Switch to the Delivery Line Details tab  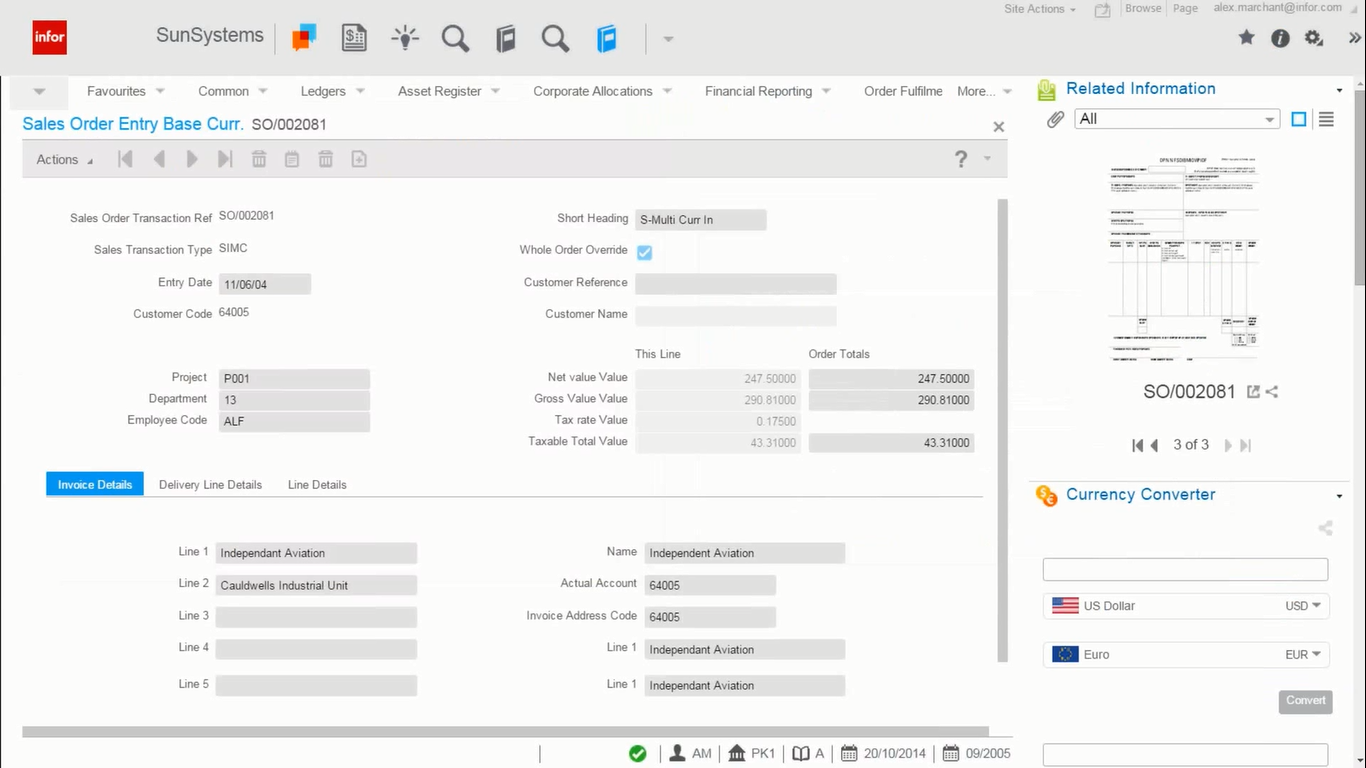pos(210,485)
